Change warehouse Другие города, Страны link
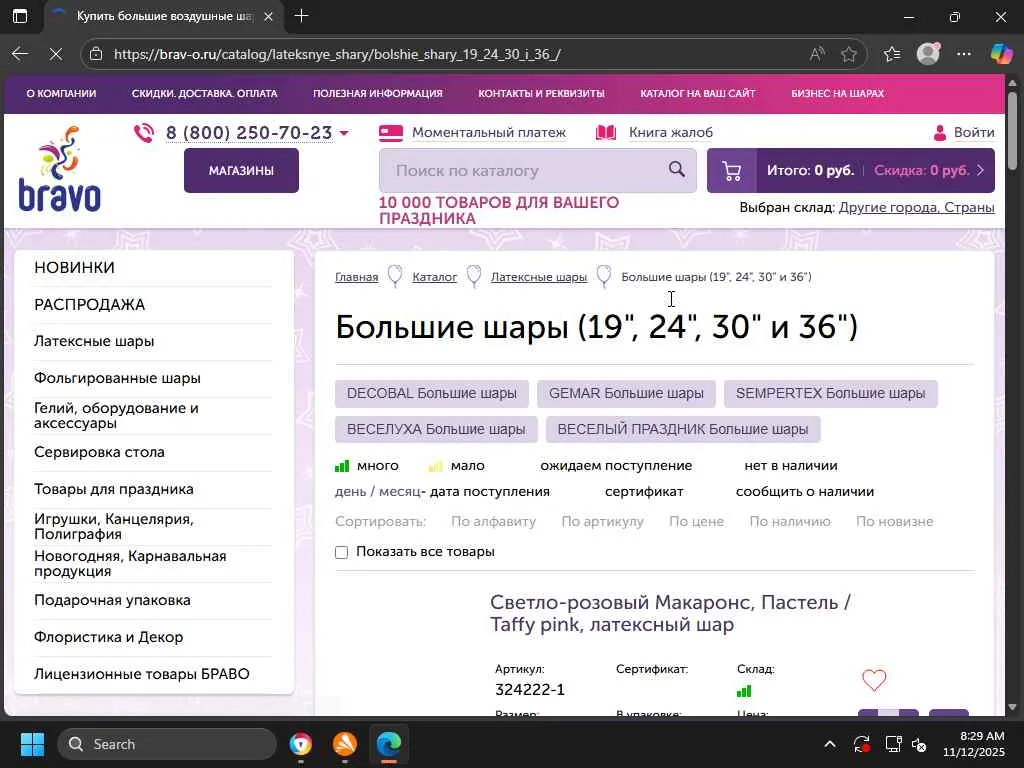The height and width of the screenshot is (768, 1024). click(x=916, y=208)
